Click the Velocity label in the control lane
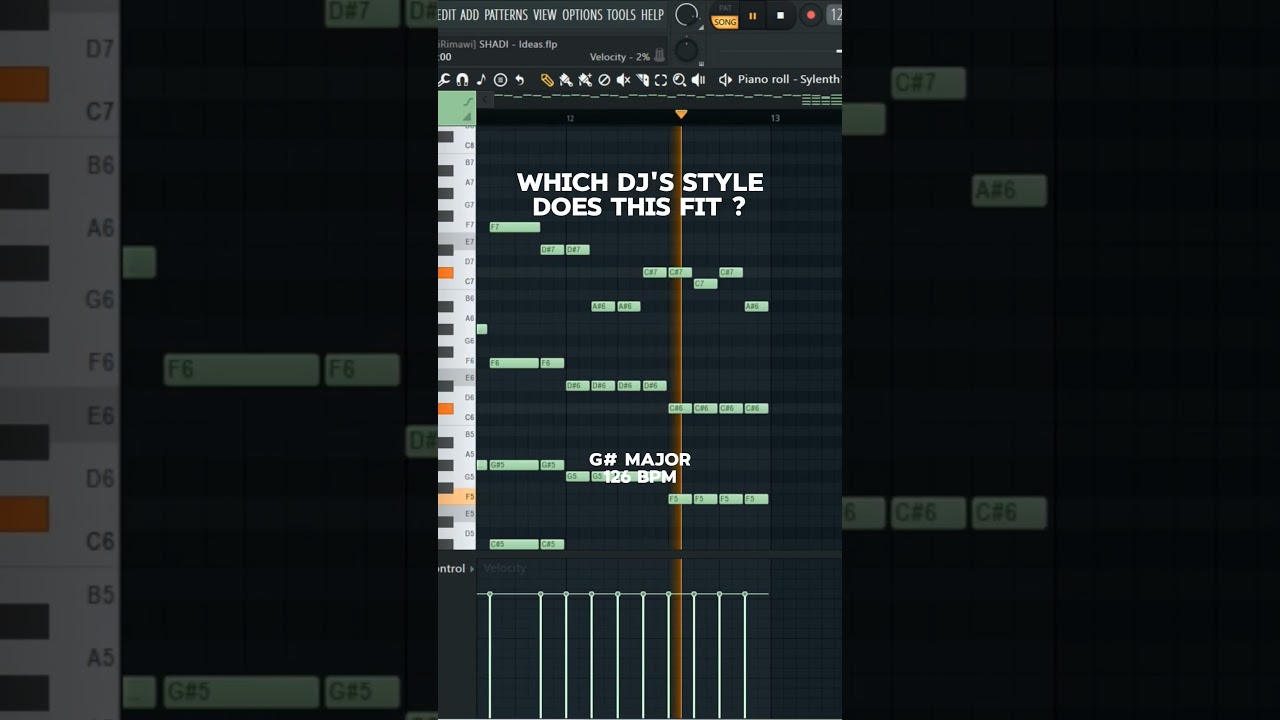This screenshot has height=720, width=1280. tap(504, 568)
